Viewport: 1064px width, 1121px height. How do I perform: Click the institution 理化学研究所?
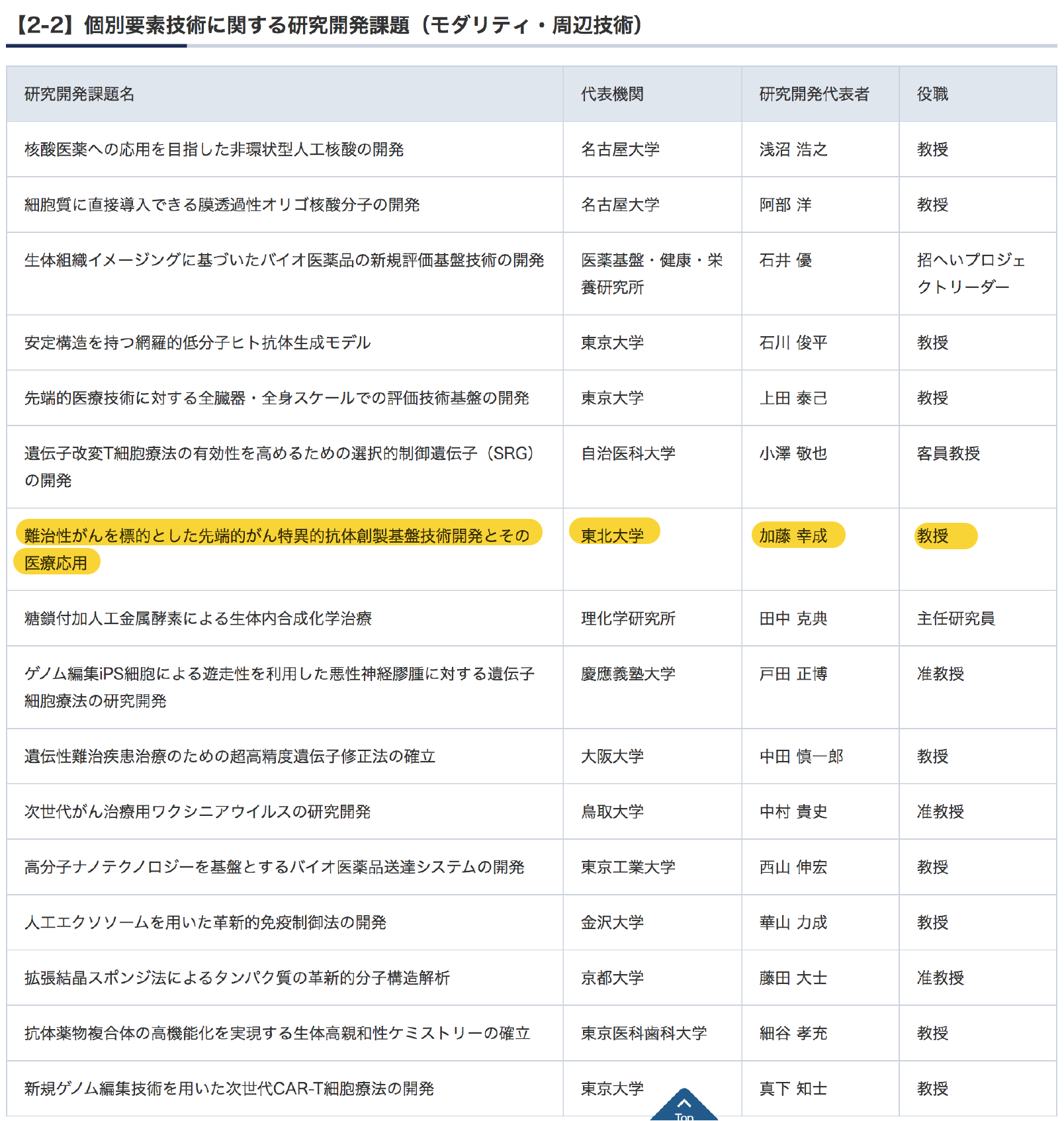pos(628,619)
